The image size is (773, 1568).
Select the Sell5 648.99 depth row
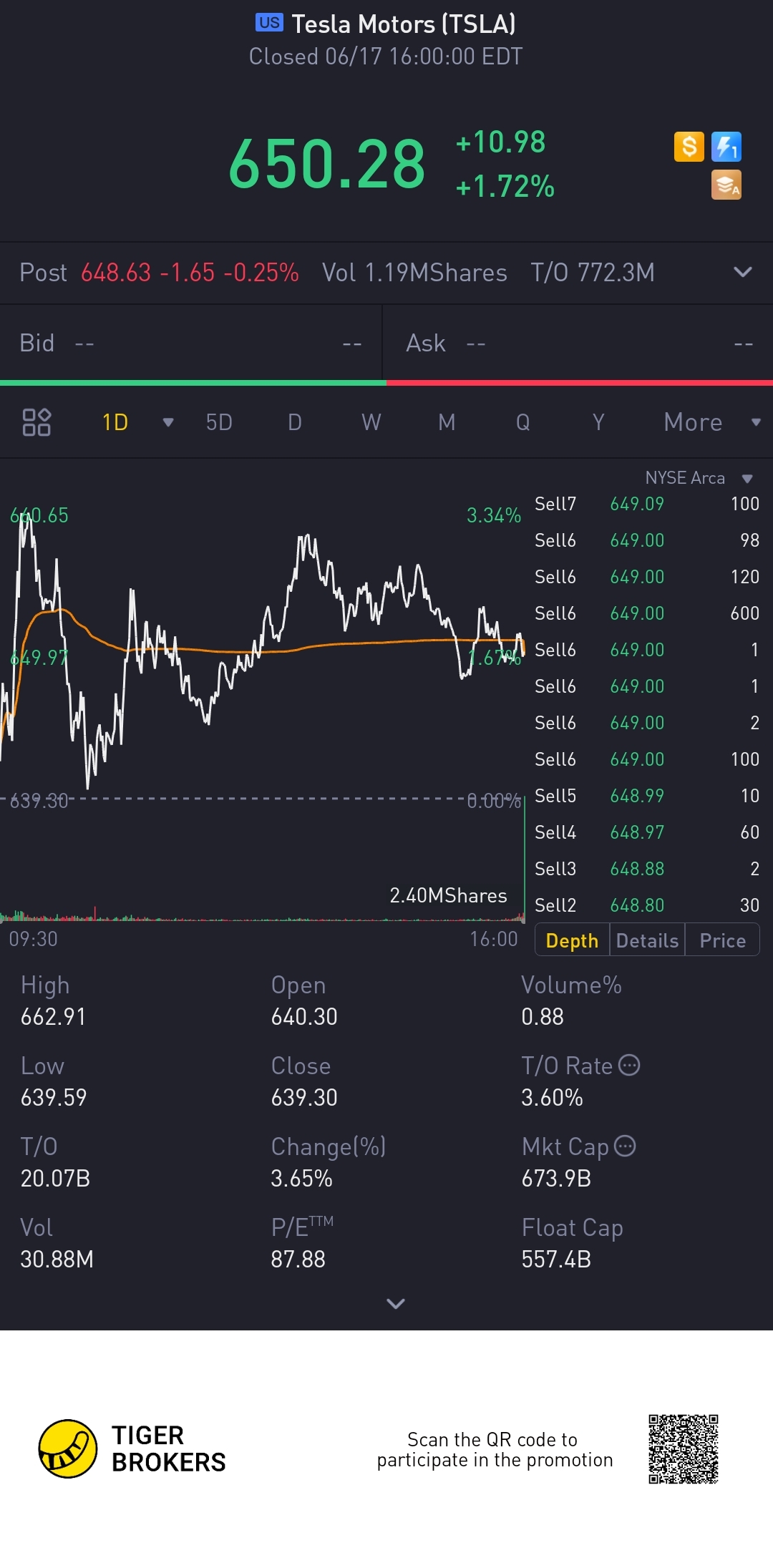click(647, 796)
